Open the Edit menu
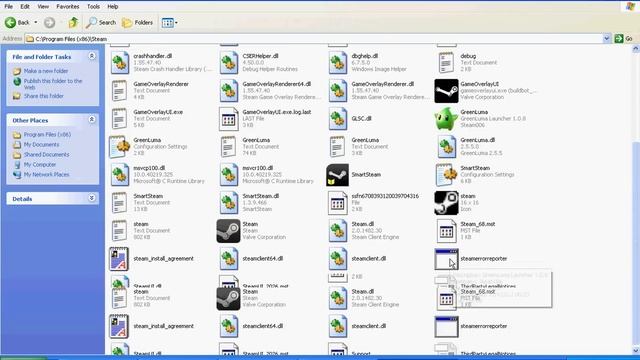The height and width of the screenshot is (360, 640). coord(25,7)
